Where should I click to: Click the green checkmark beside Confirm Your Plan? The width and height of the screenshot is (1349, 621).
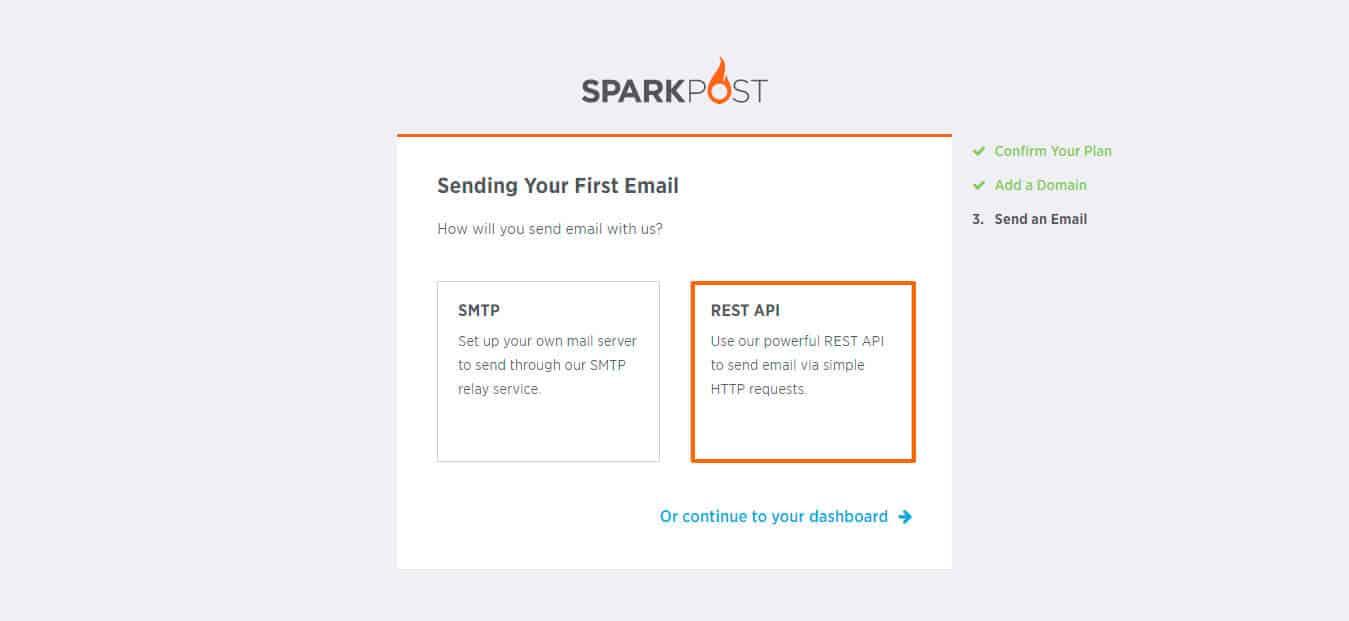click(x=979, y=151)
